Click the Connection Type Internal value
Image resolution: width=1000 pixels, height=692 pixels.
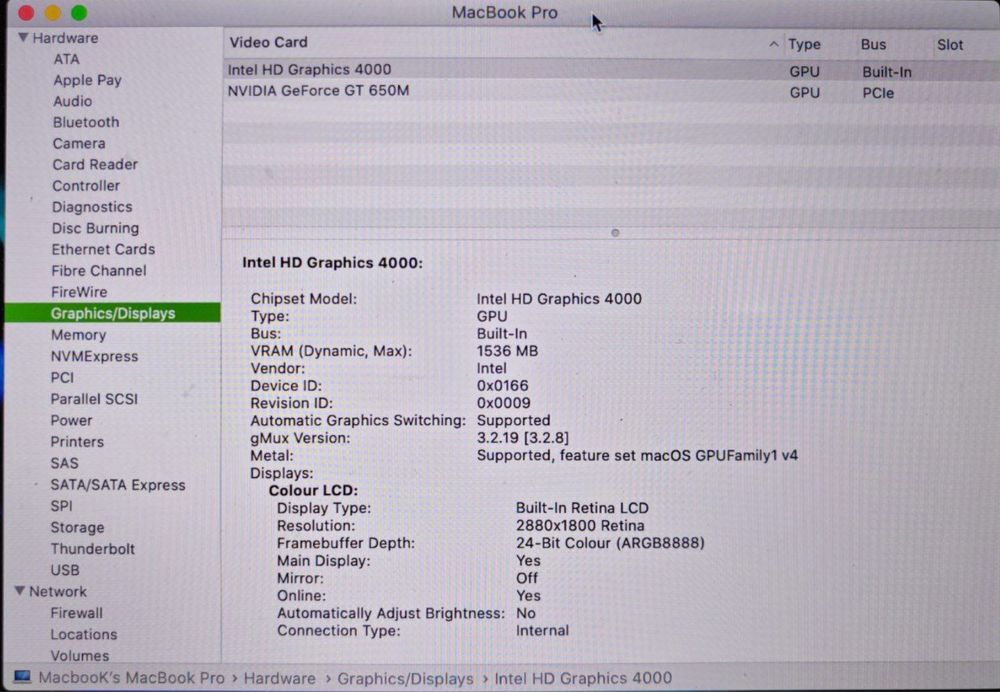[542, 631]
